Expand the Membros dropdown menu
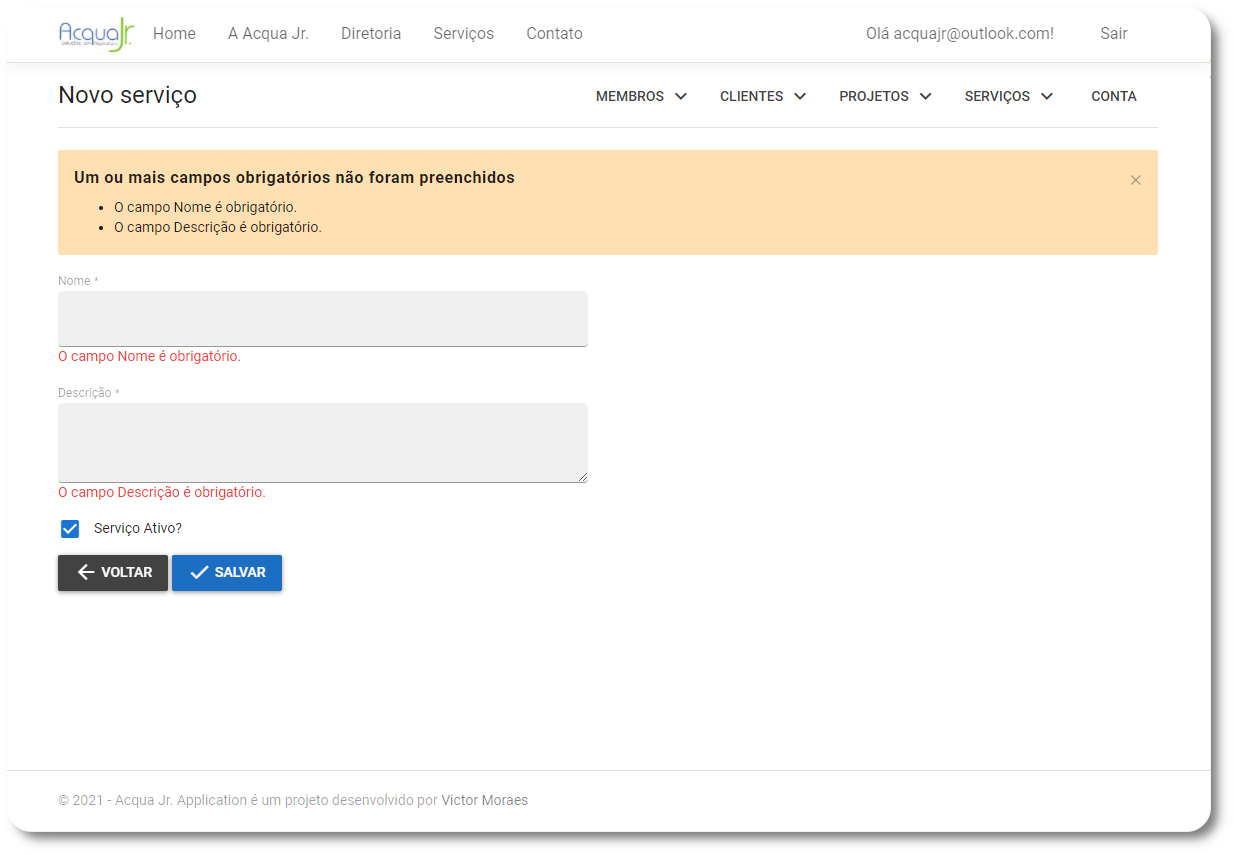Screen dimensions: 1234x855 pyautogui.click(x=641, y=97)
